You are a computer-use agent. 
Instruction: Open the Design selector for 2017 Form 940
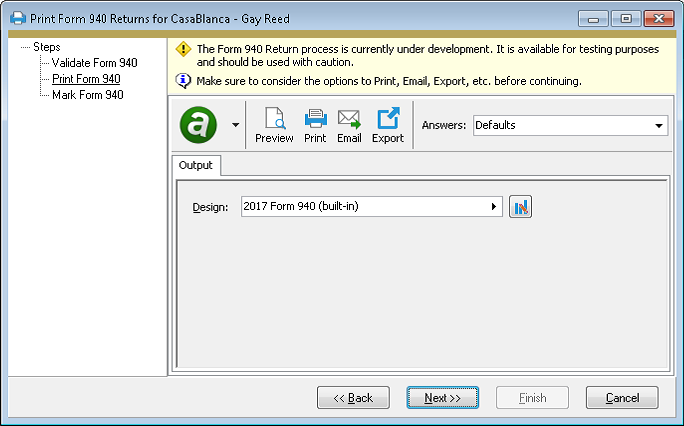pos(372,206)
